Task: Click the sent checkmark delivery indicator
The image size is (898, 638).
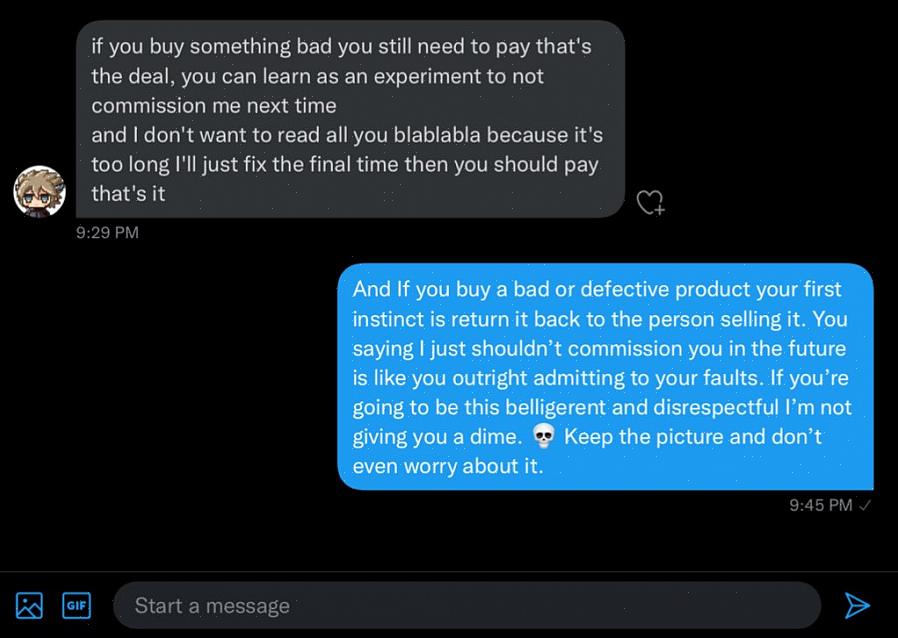Action: click(865, 505)
